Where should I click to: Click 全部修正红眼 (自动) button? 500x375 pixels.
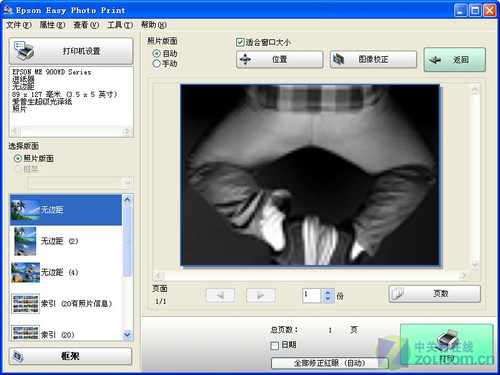click(330, 363)
